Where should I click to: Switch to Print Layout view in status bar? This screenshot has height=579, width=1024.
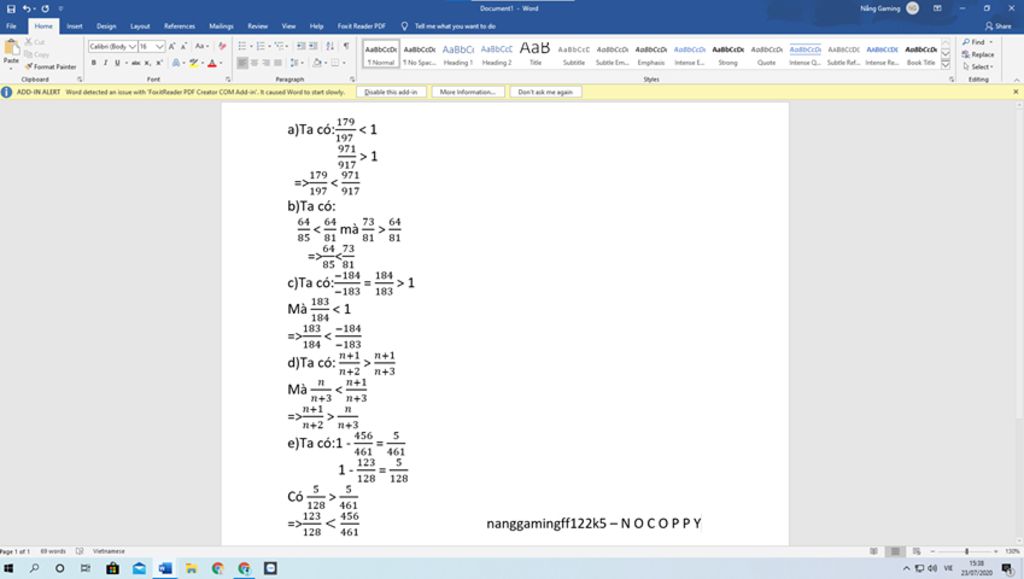point(895,552)
